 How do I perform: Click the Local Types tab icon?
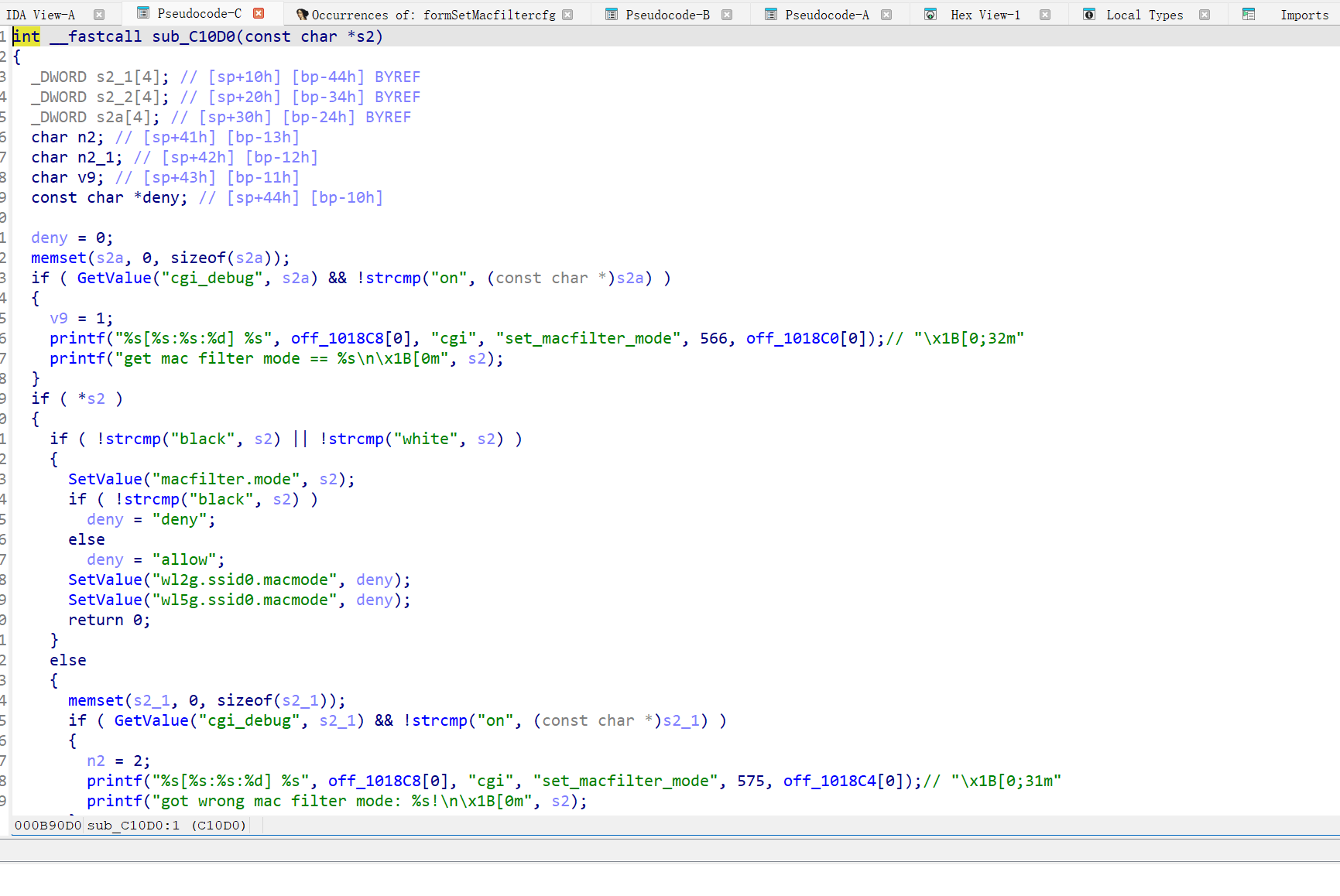[1089, 15]
